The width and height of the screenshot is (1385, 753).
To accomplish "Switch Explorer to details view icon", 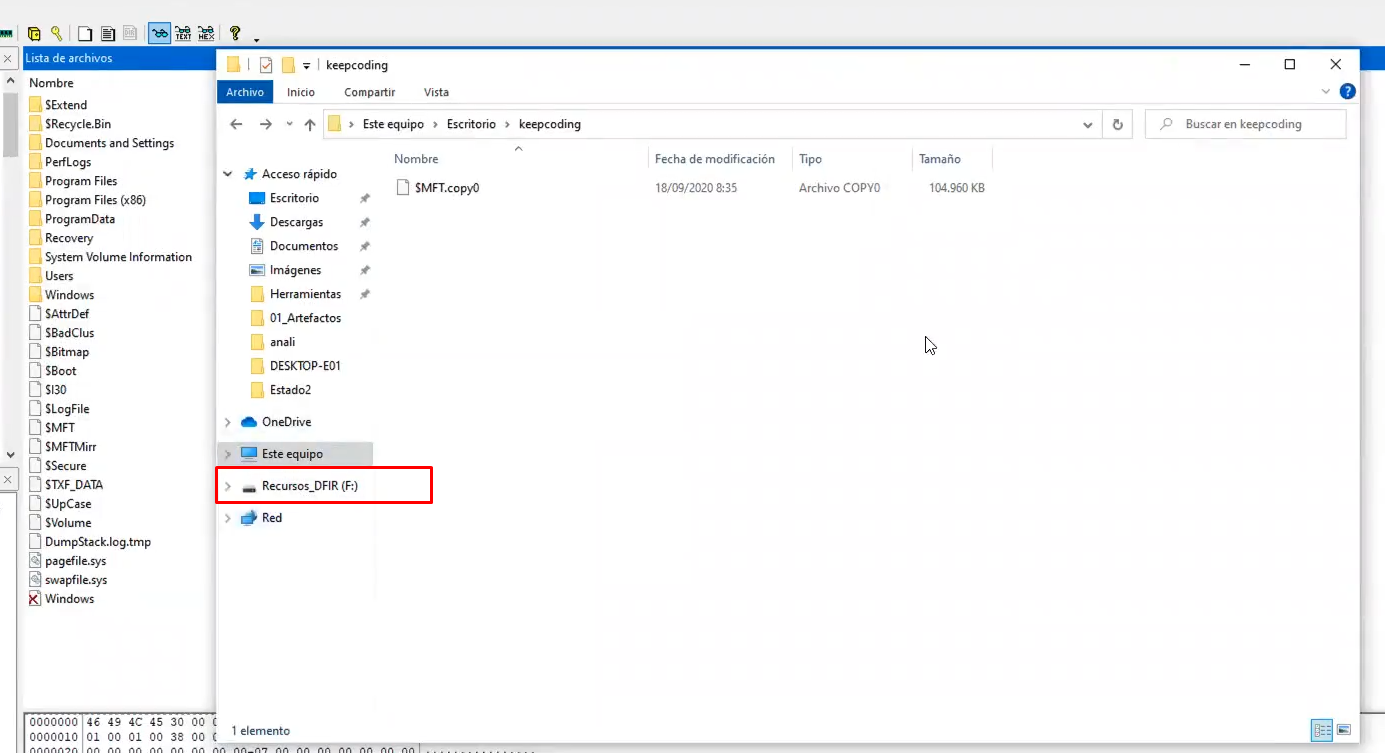I will [1322, 730].
